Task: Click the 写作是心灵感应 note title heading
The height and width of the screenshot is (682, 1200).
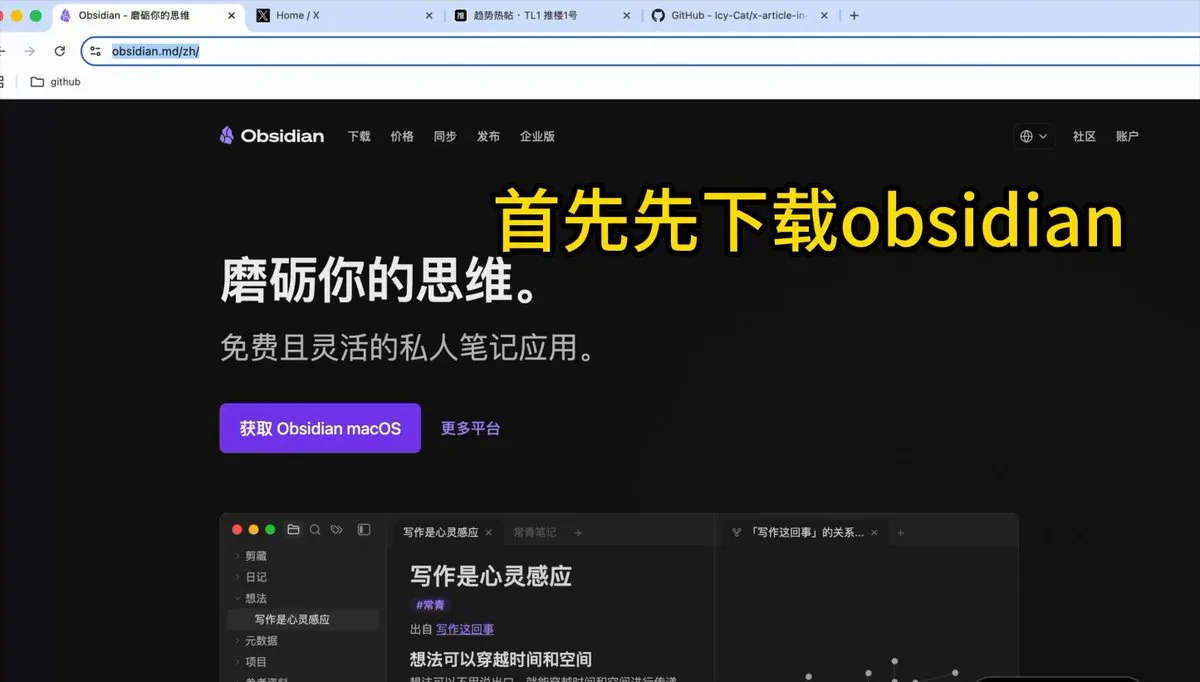Action: pyautogui.click(x=491, y=576)
